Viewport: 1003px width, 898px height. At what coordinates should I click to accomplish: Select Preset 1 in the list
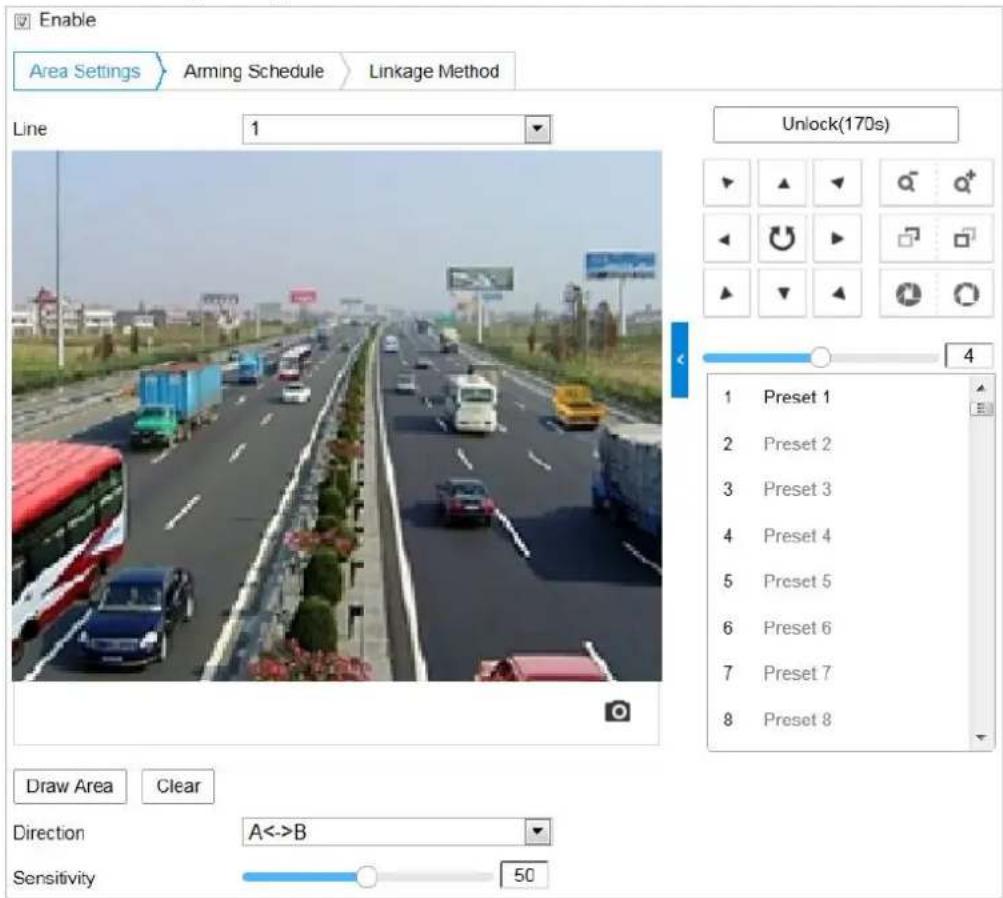tap(839, 397)
